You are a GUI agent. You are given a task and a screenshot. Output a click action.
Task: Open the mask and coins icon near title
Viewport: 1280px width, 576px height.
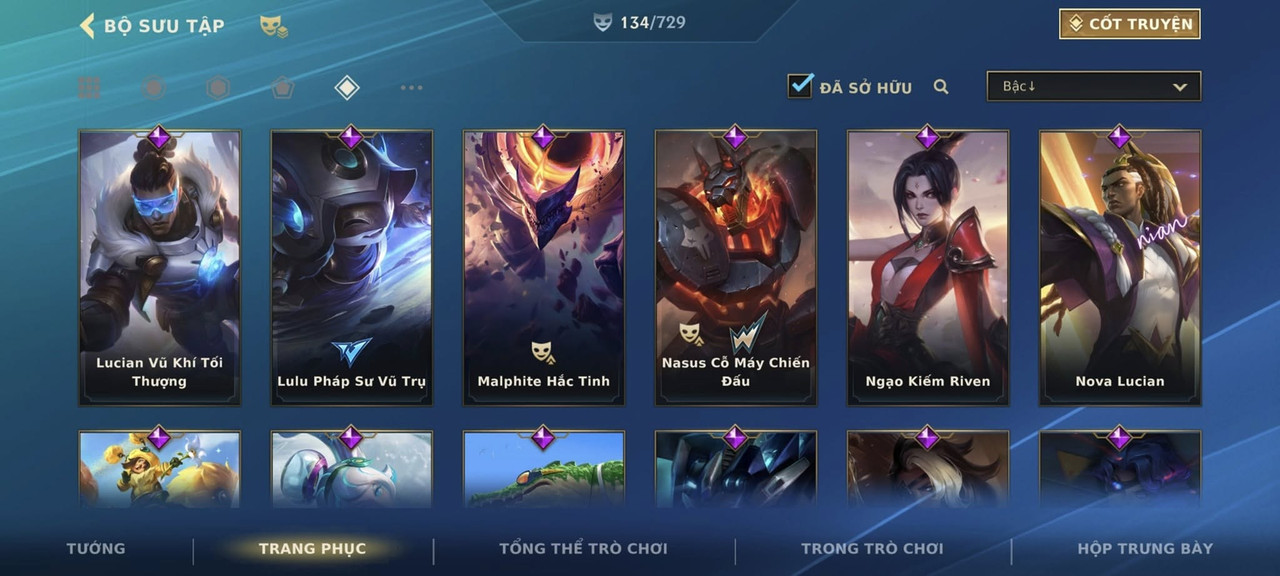[x=274, y=27]
